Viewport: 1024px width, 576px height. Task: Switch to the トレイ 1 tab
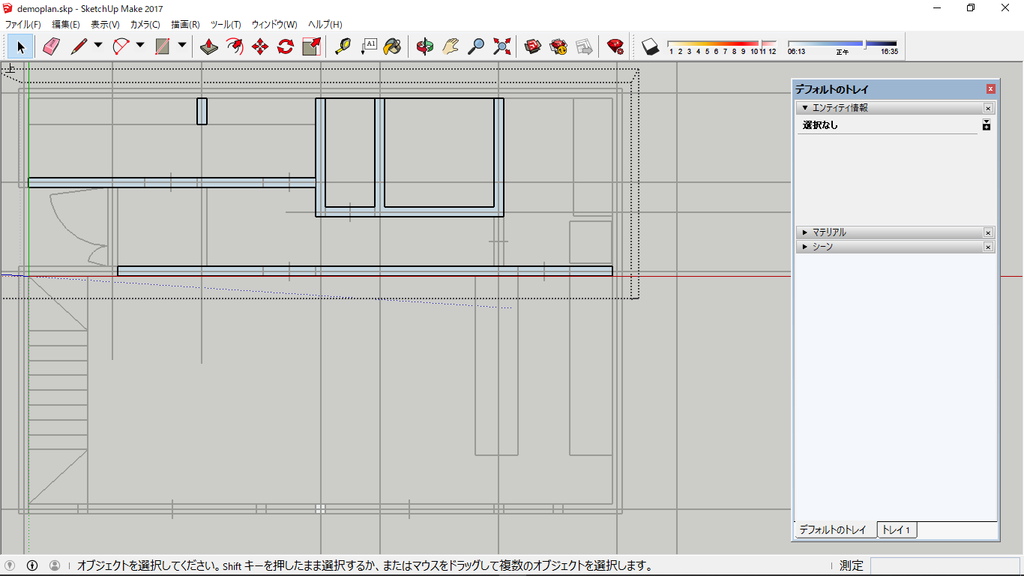(896, 530)
